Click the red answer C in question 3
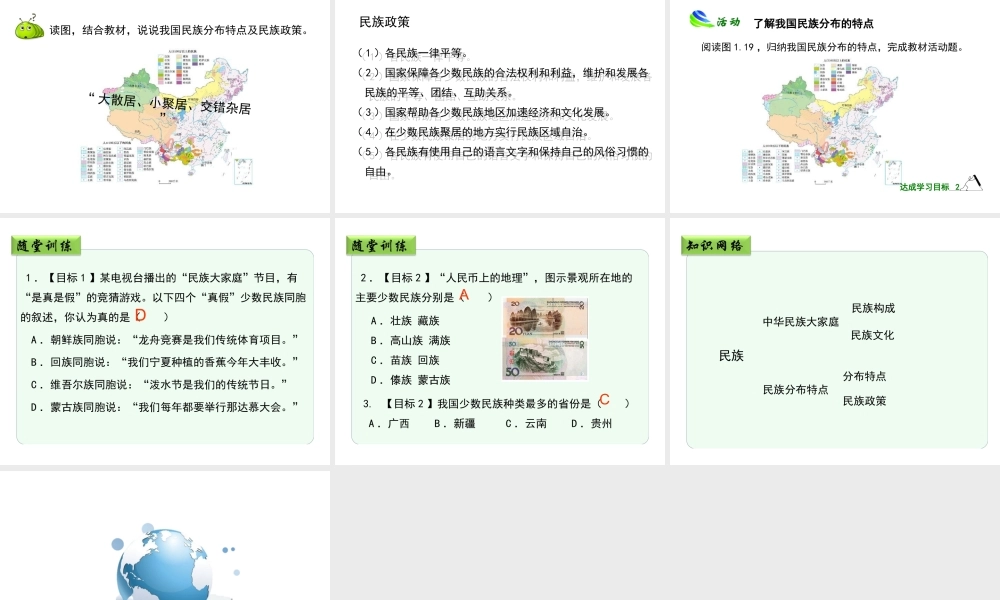 (604, 400)
